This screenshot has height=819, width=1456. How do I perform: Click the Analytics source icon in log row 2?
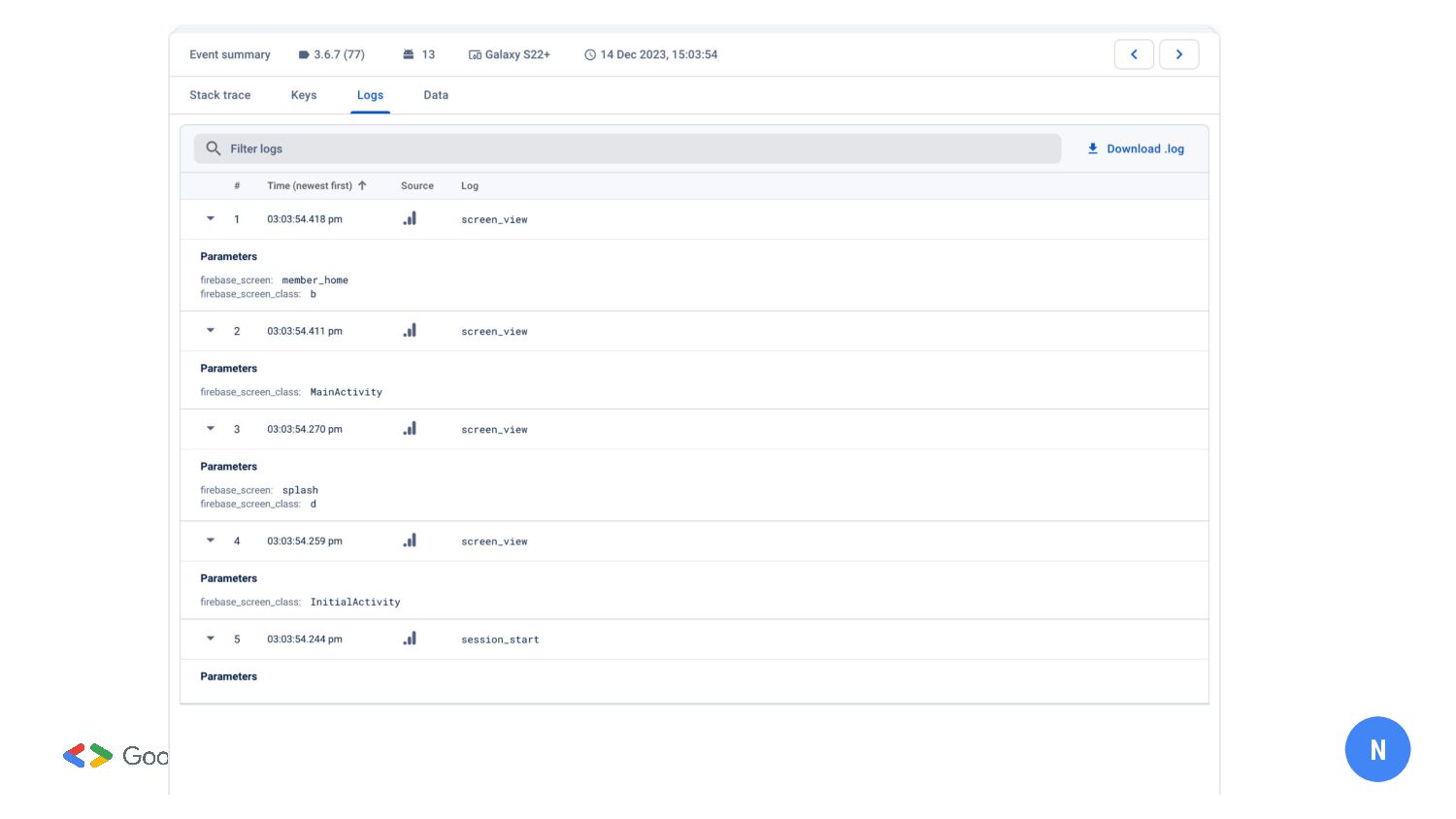(410, 330)
